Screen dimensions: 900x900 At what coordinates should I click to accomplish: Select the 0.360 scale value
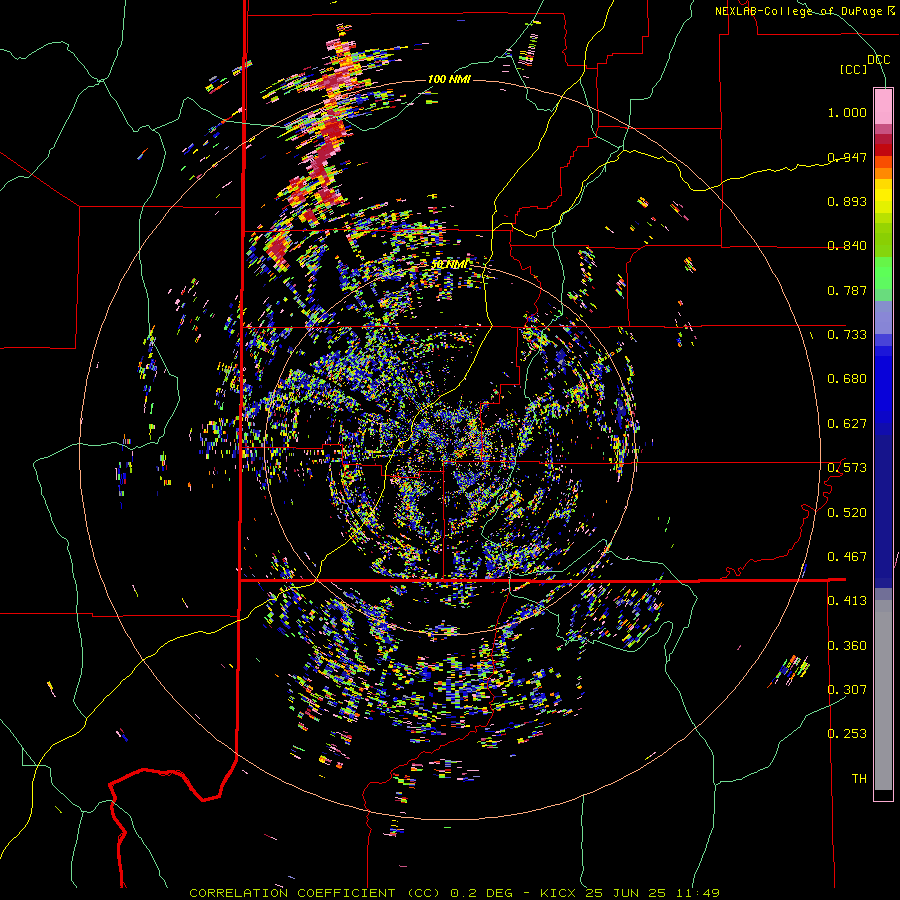(x=847, y=646)
